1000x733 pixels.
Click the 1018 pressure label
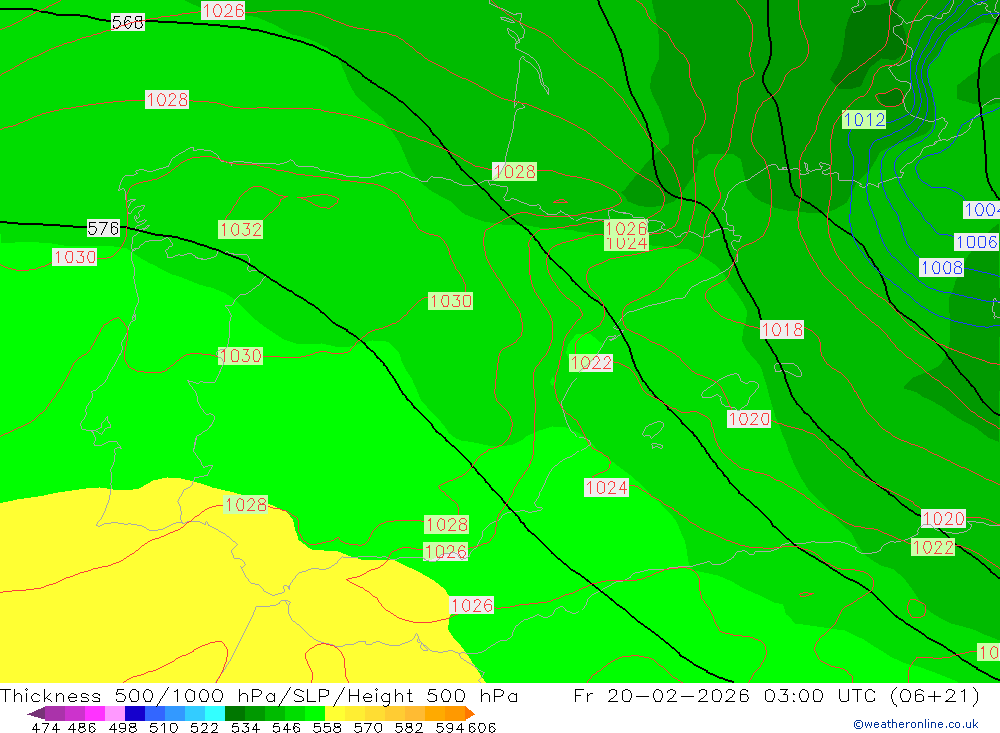point(782,330)
